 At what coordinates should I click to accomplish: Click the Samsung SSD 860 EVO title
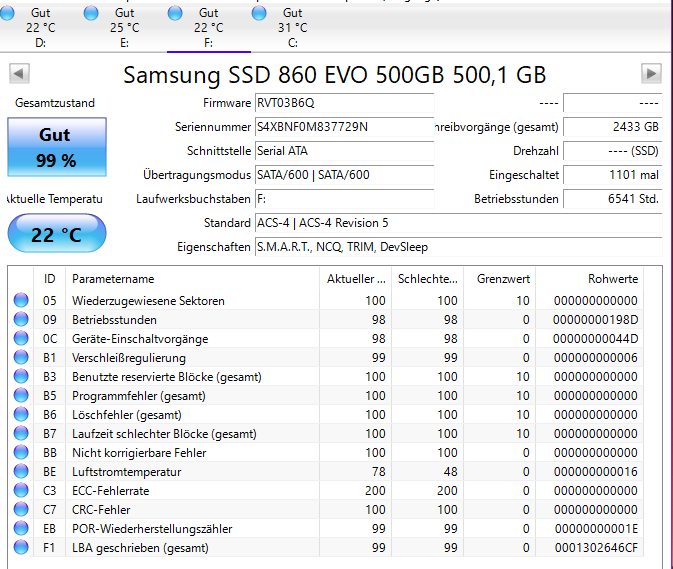(335, 75)
